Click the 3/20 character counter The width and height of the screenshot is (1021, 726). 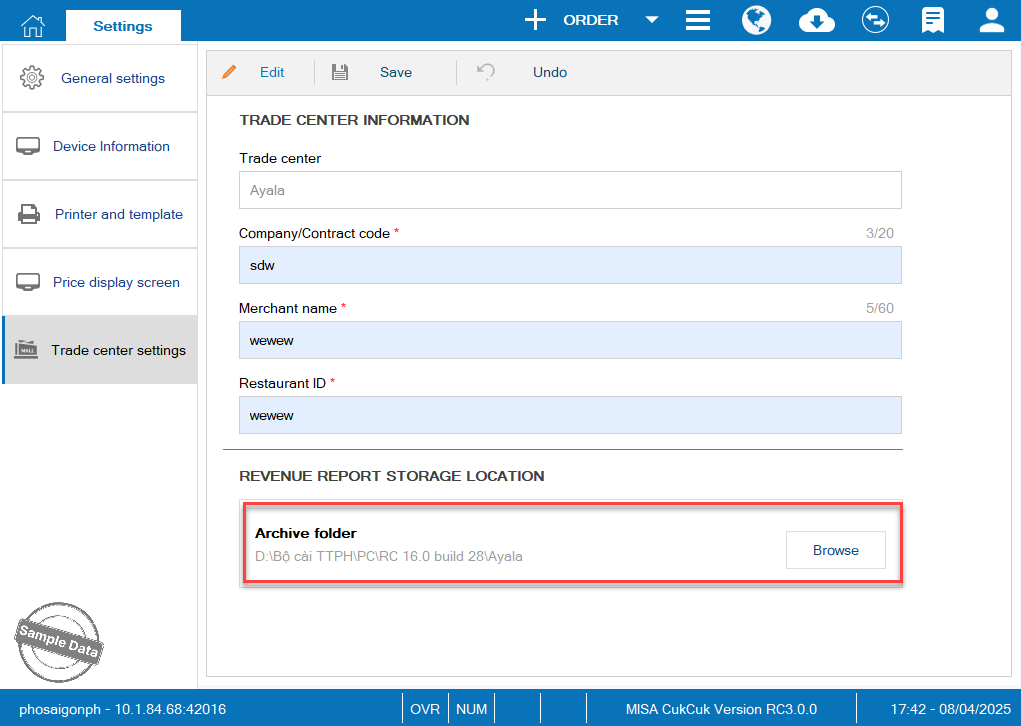tap(880, 233)
